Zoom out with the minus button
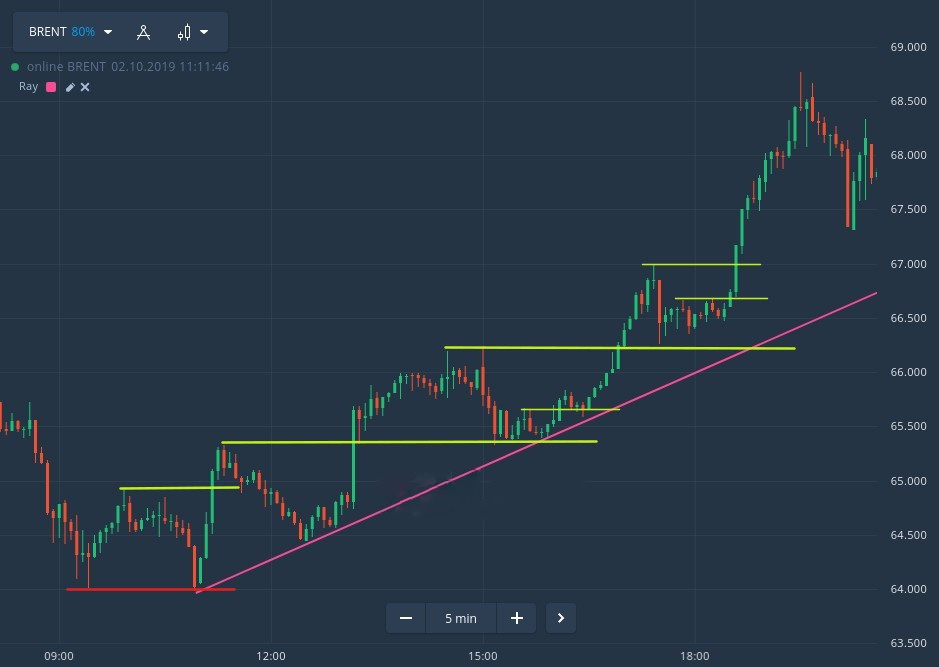The height and width of the screenshot is (667, 939). (406, 618)
